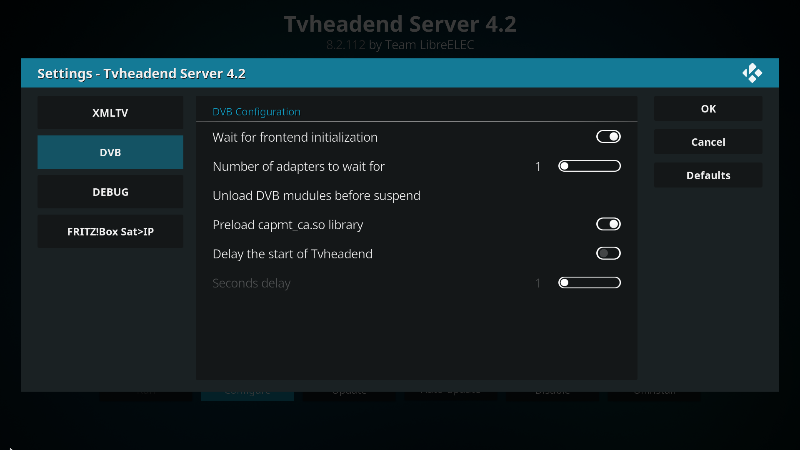This screenshot has width=800, height=450.
Task: Click Preload capmt_ca.so library label
Action: click(x=288, y=224)
